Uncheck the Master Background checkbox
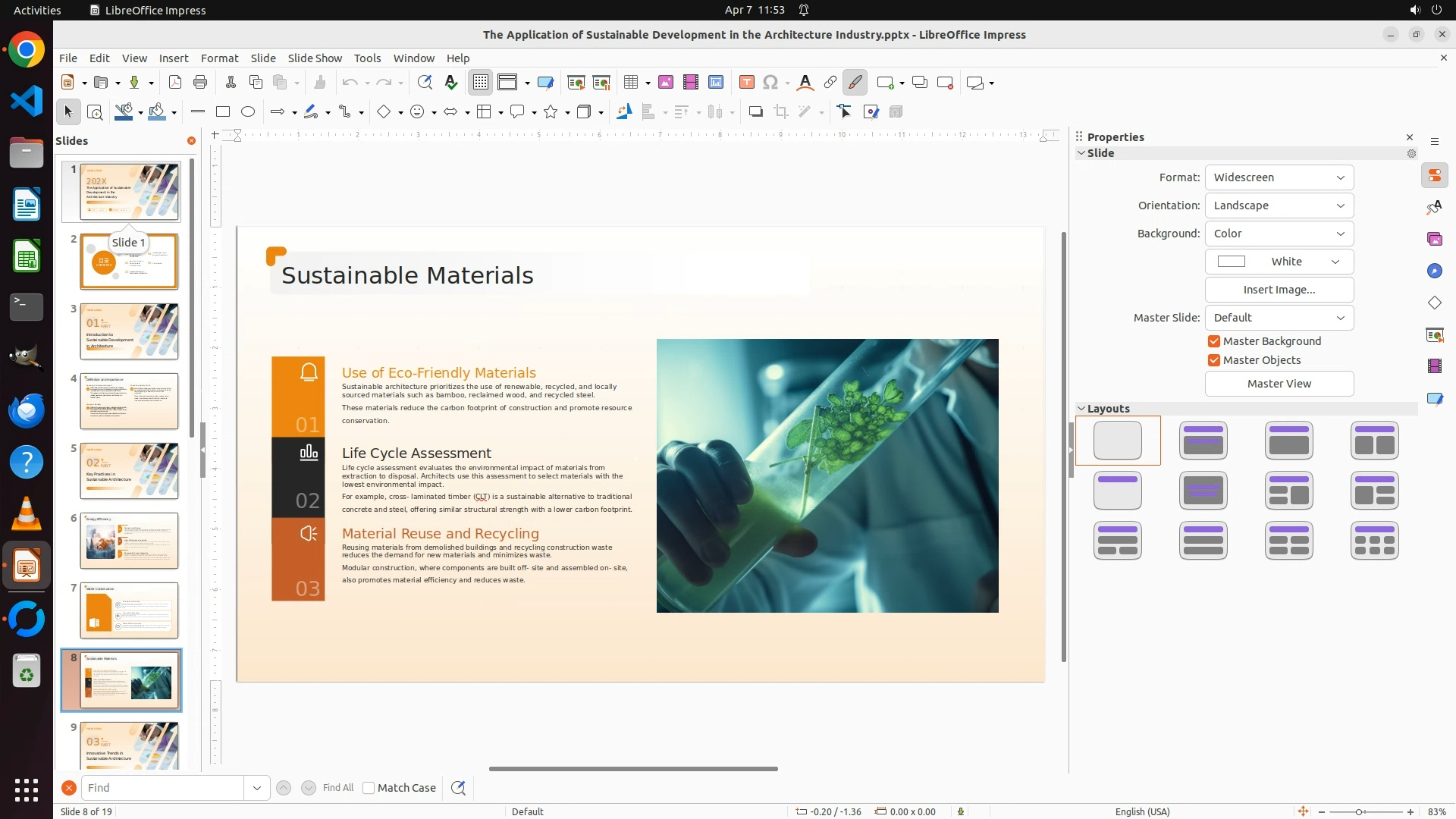1456x819 pixels. coord(1214,341)
